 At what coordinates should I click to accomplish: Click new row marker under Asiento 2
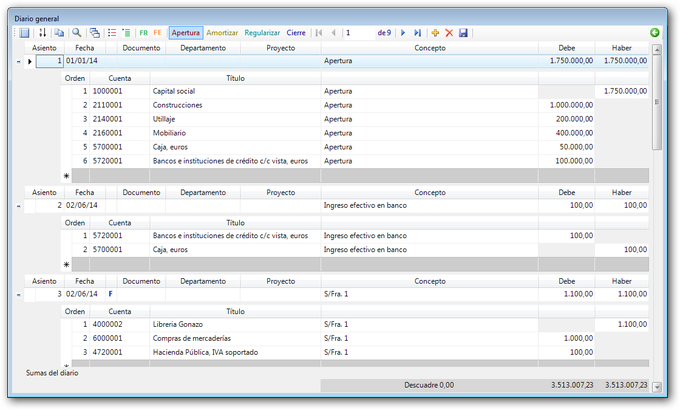[x=66, y=264]
